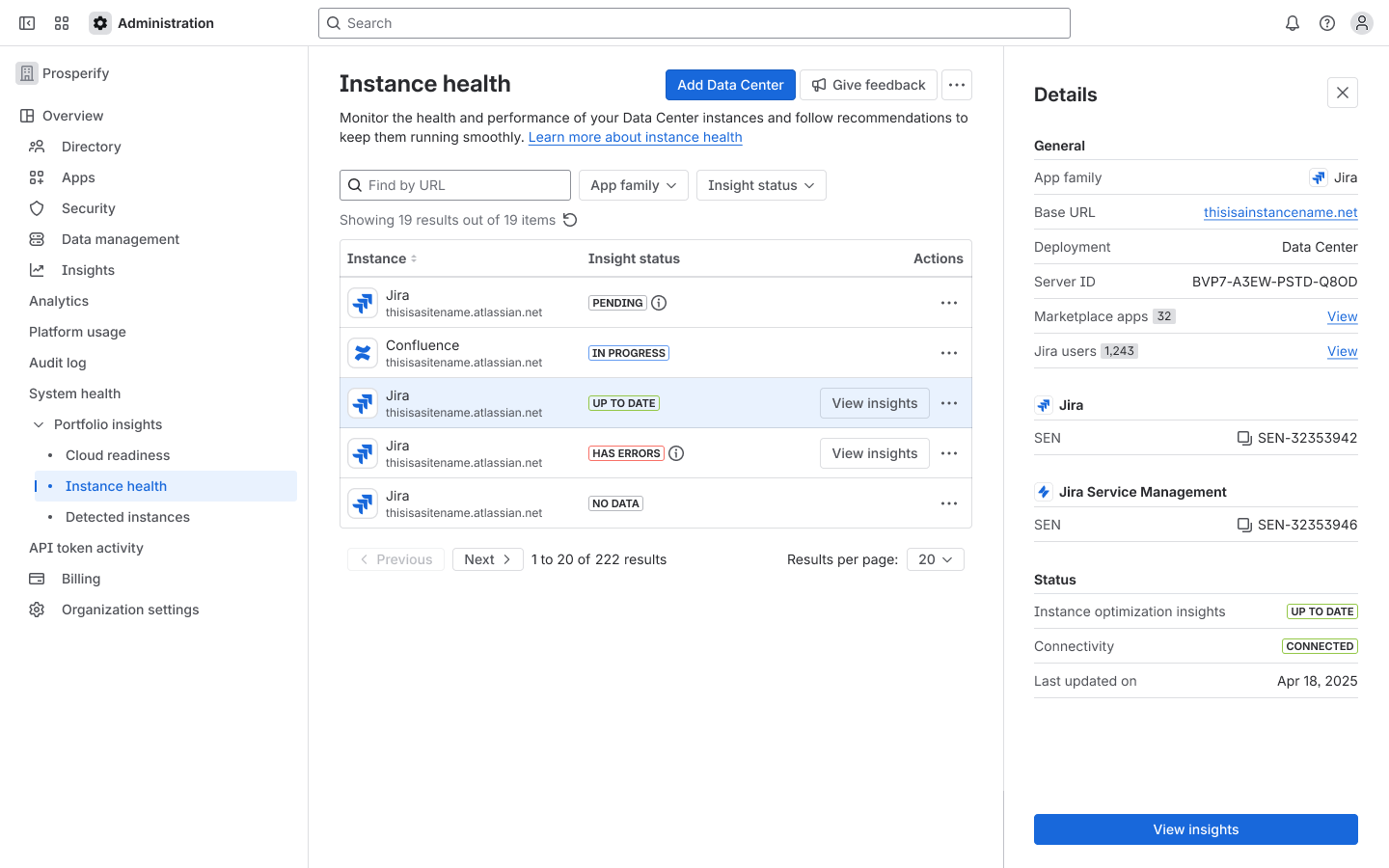Open Billing in sidebar
This screenshot has height=868, width=1389.
[x=81, y=579]
